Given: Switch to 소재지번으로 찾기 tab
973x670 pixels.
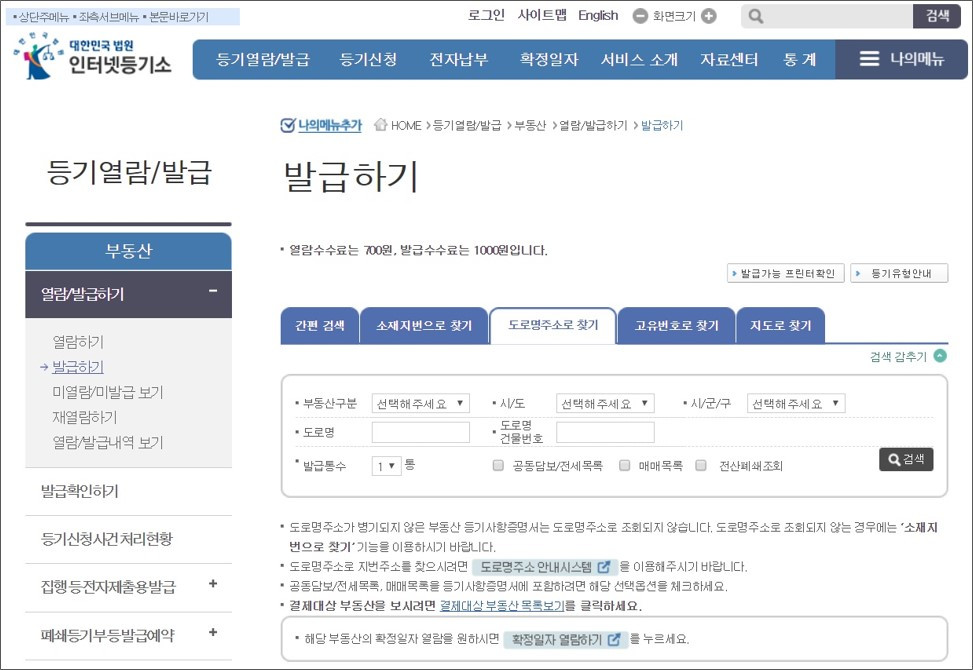Looking at the screenshot, I should coord(424,325).
